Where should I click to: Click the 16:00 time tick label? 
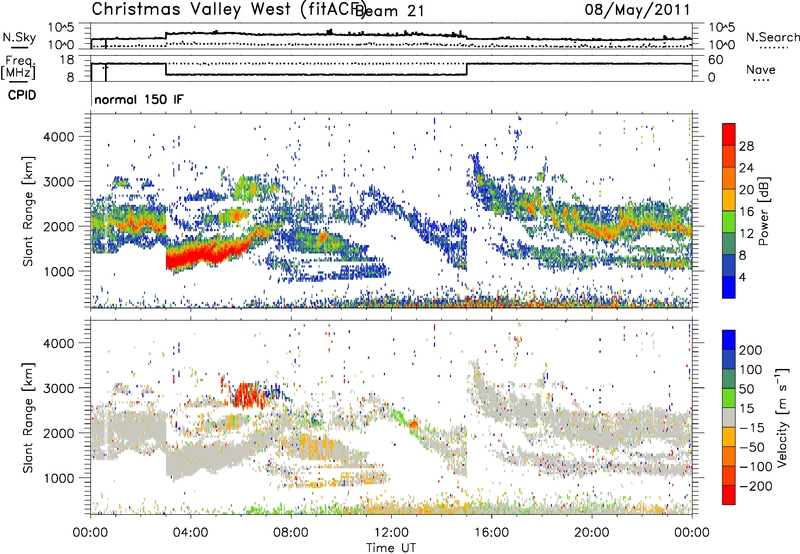(x=491, y=533)
